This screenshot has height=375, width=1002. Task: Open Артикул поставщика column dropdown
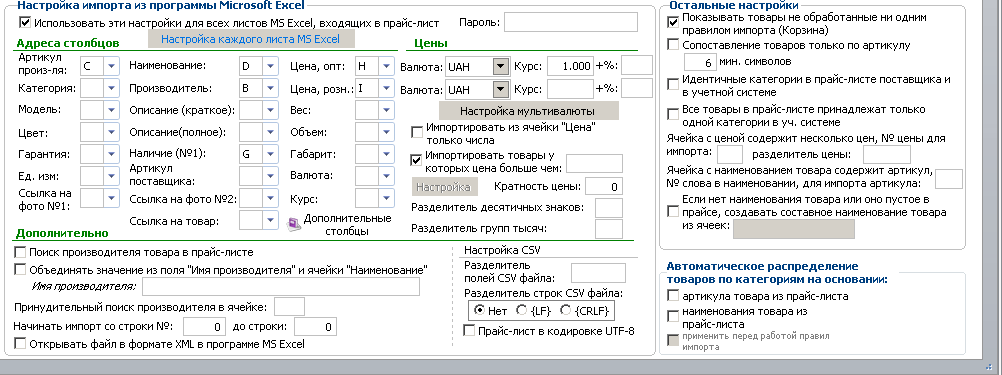270,176
